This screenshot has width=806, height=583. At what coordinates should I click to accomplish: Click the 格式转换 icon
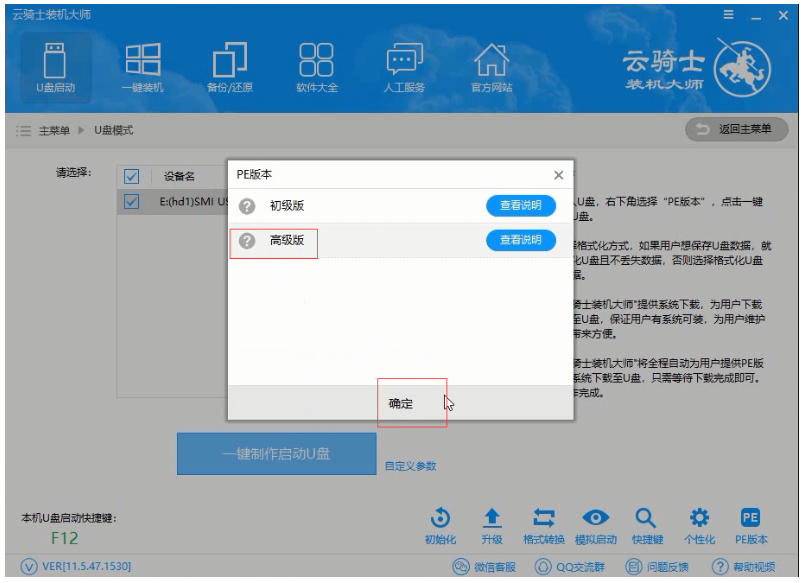tap(546, 521)
